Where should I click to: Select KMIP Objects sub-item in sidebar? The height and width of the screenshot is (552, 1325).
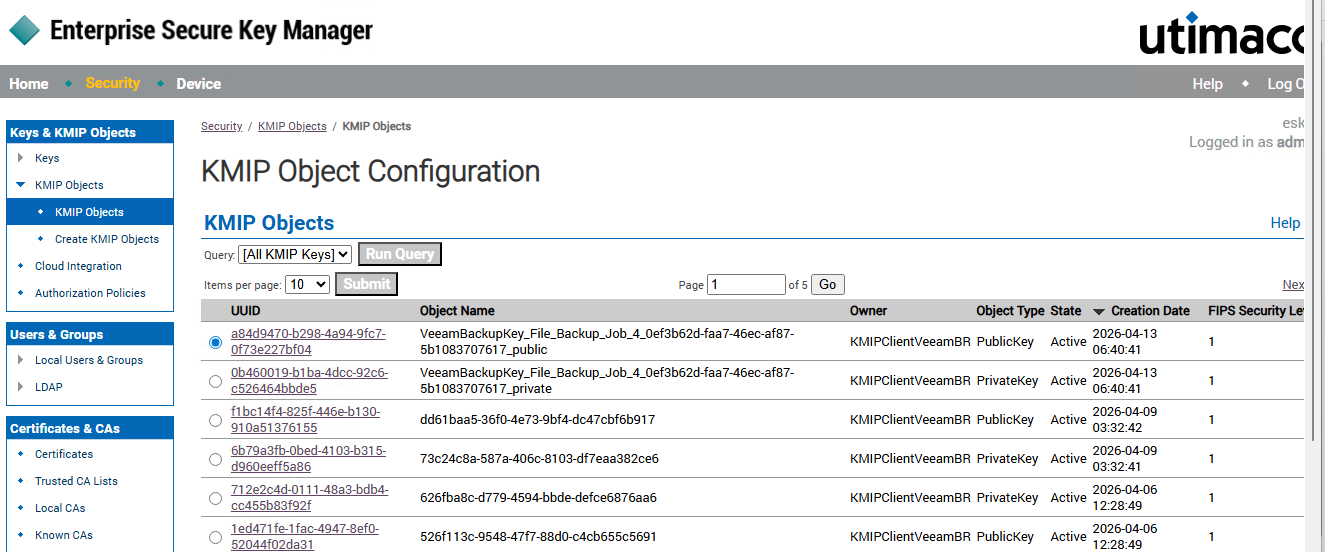click(x=90, y=212)
